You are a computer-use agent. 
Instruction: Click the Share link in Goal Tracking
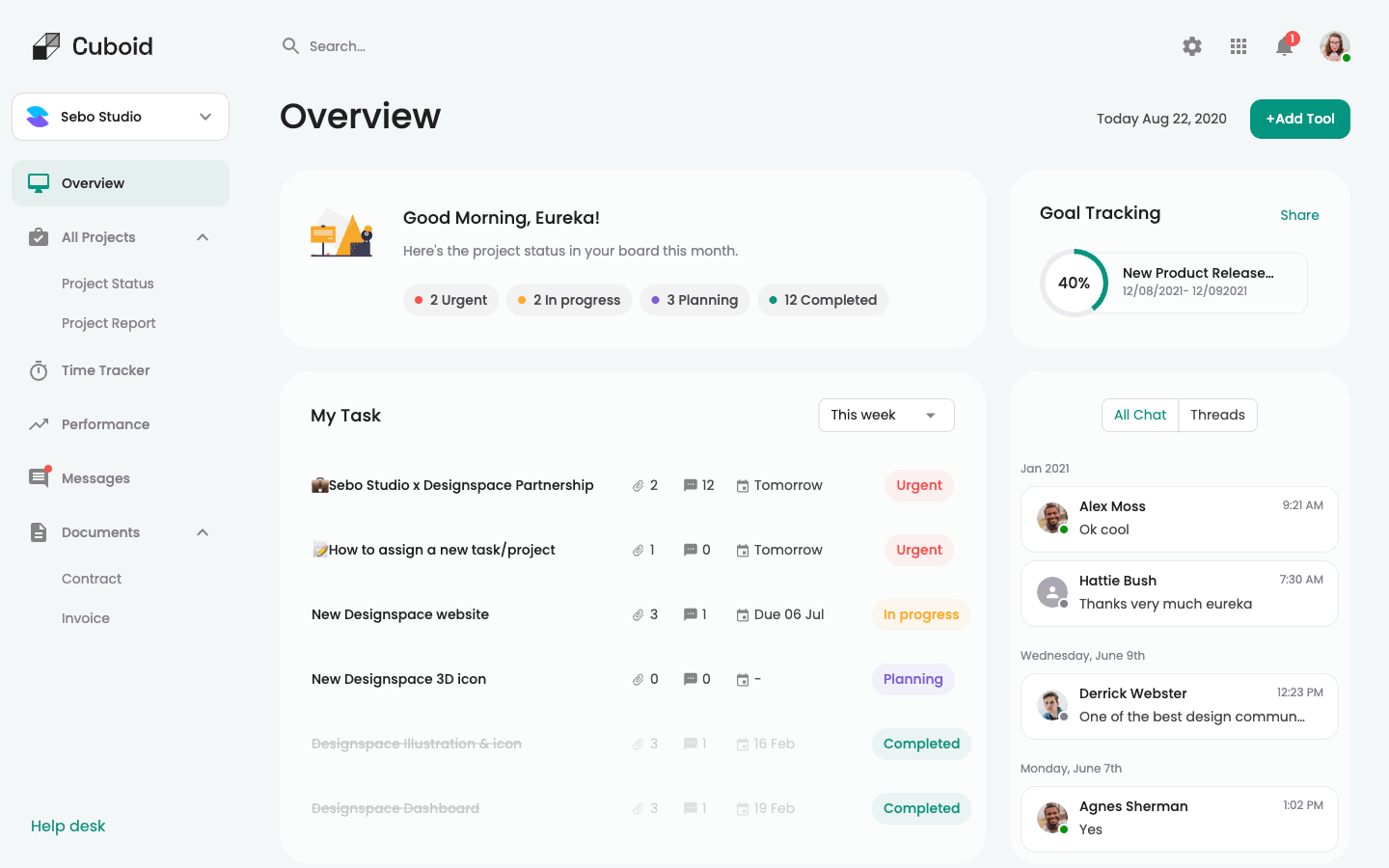pyautogui.click(x=1299, y=215)
